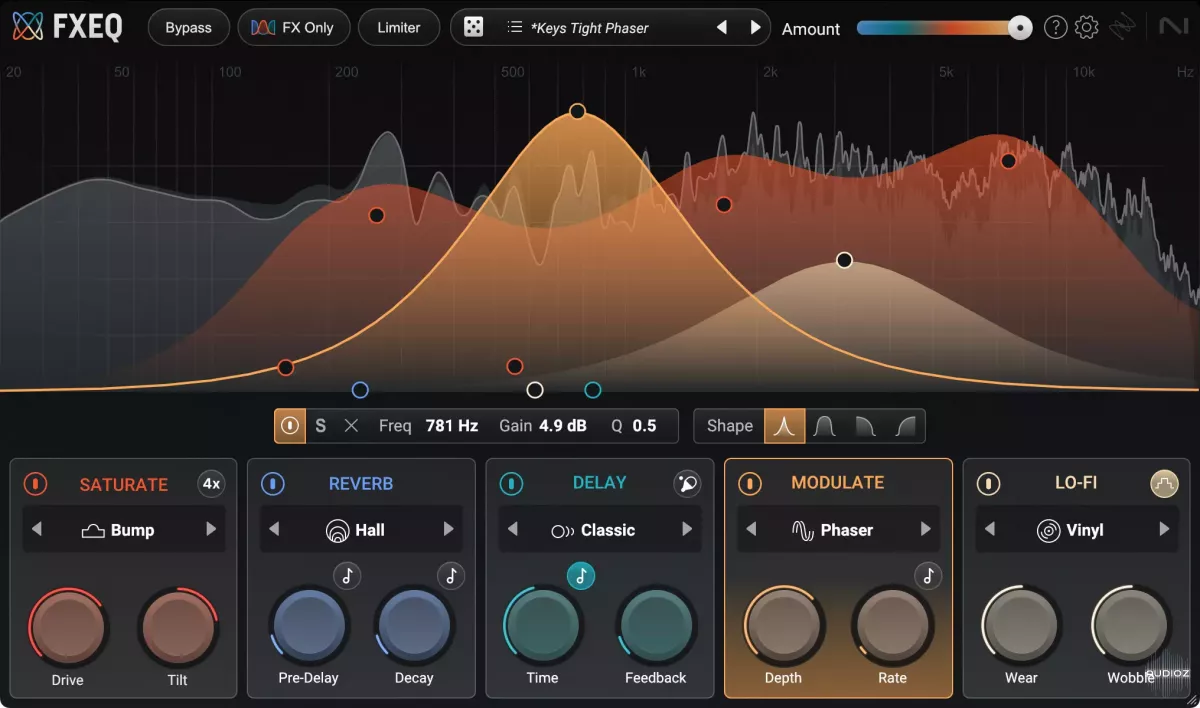Click the help question mark icon
The image size is (1200, 708).
1055,28
